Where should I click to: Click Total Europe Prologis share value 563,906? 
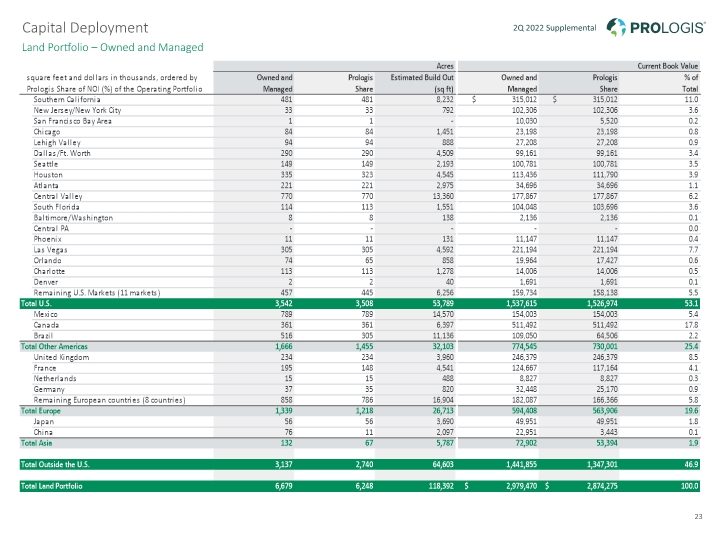pos(605,411)
